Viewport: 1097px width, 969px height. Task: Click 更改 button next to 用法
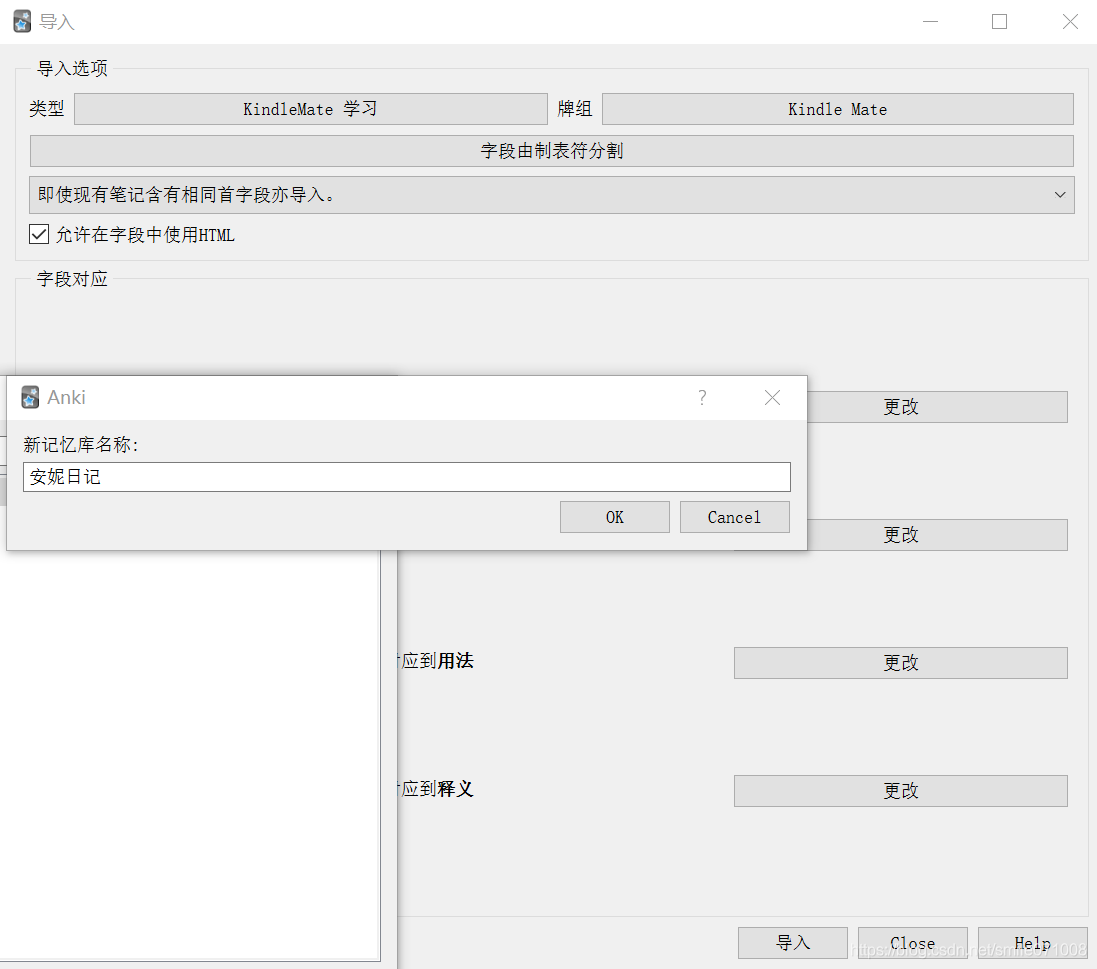[x=900, y=663]
